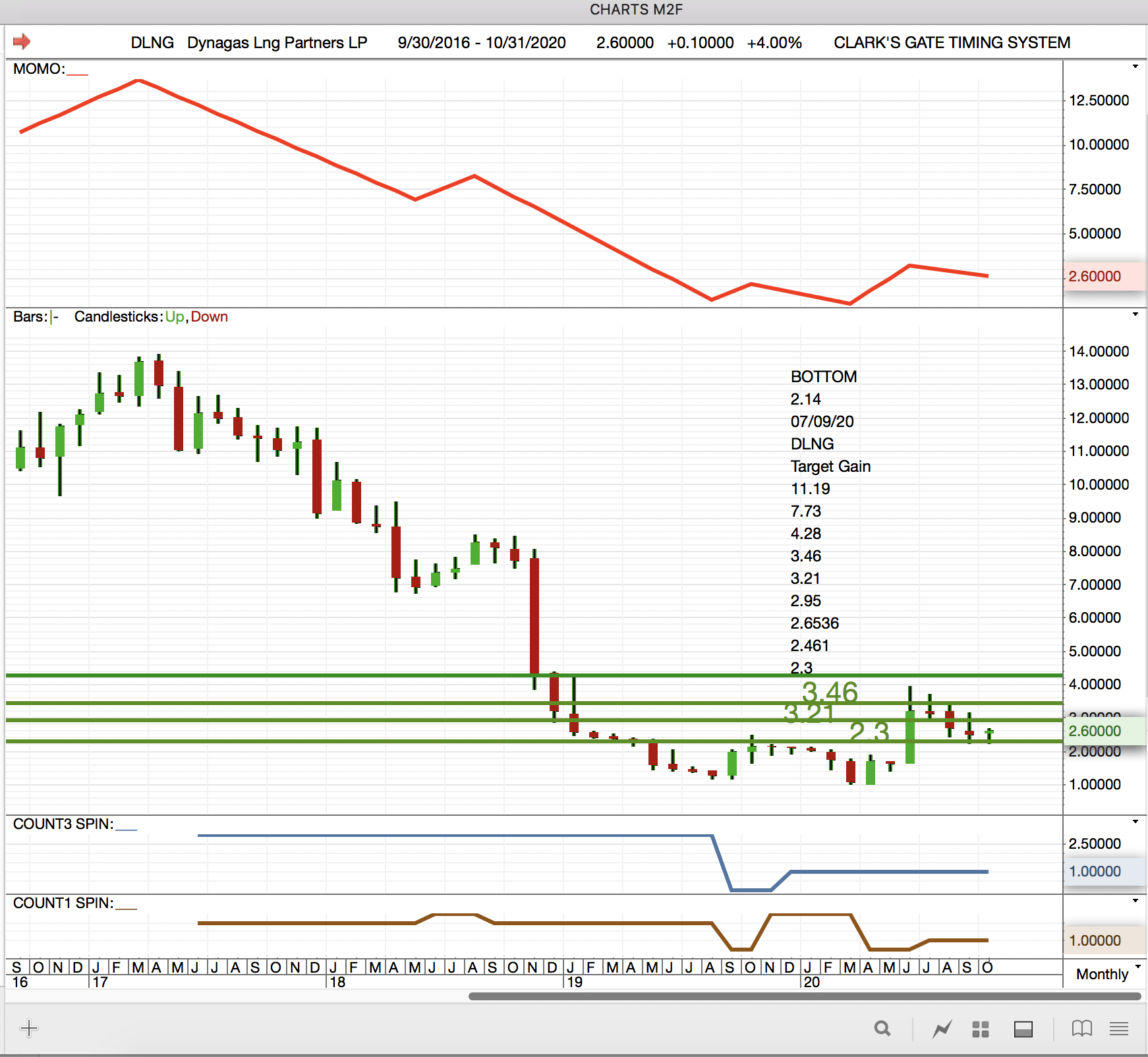Expand the MOMO pane options arrow
The height and width of the screenshot is (1057, 1148).
coord(1135,67)
